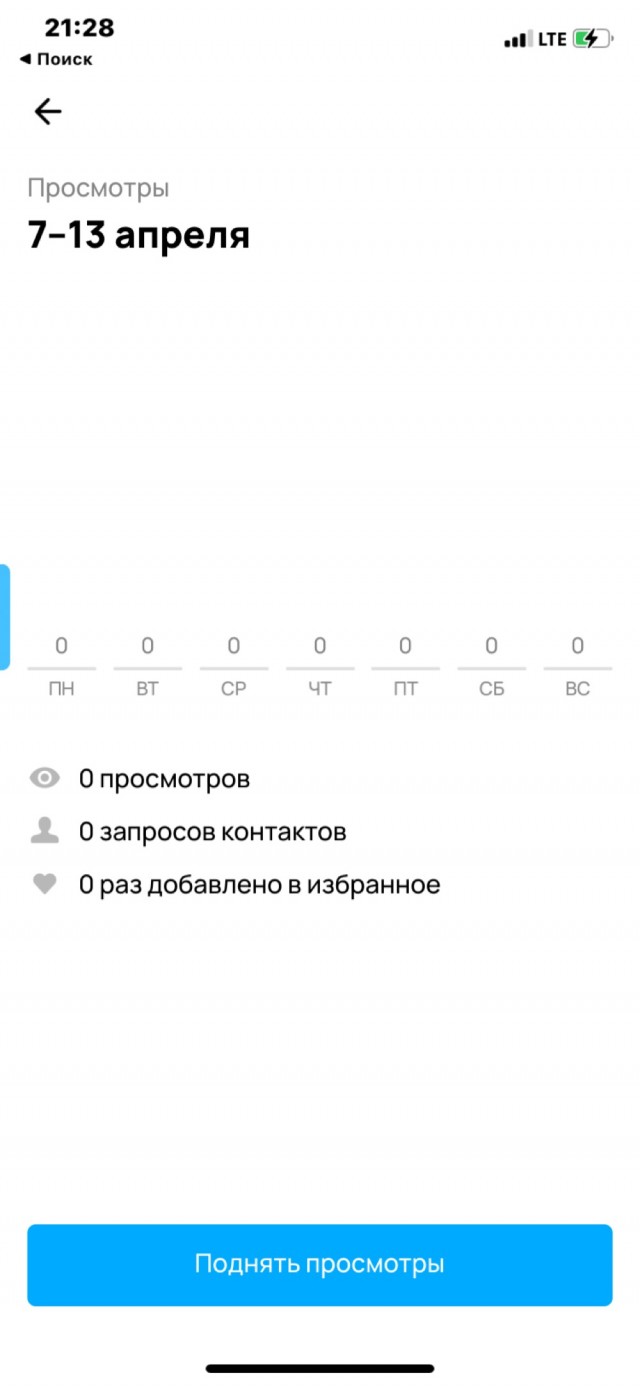The width and height of the screenshot is (640, 1387).
Task: Tap 0 раз добавлено в избранное
Action: (259, 884)
